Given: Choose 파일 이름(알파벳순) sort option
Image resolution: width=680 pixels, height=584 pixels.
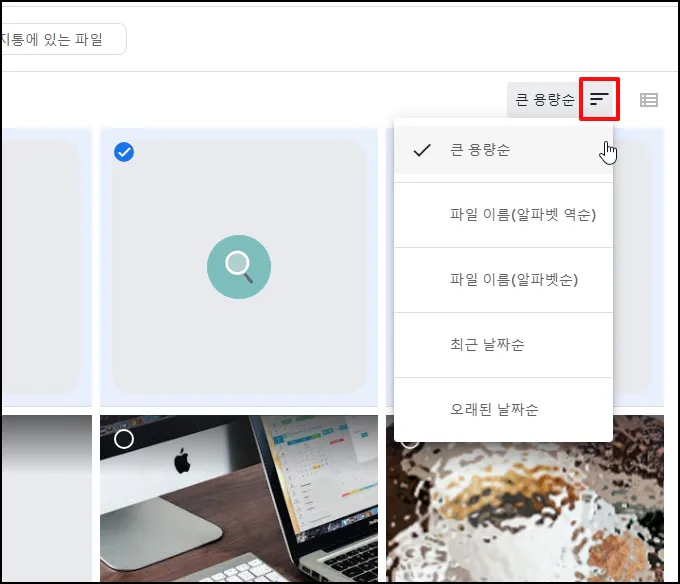Looking at the screenshot, I should [503, 280].
